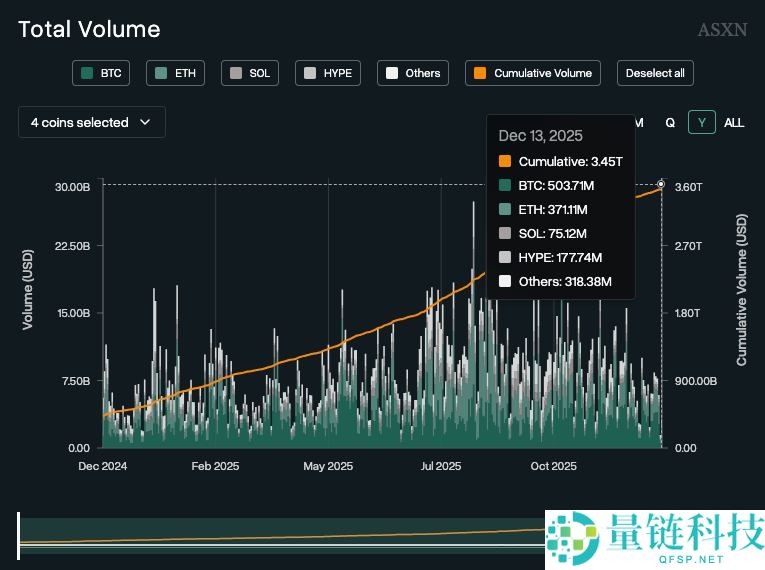This screenshot has width=765, height=570.
Task: Select the Y yearly time range
Action: click(x=702, y=122)
